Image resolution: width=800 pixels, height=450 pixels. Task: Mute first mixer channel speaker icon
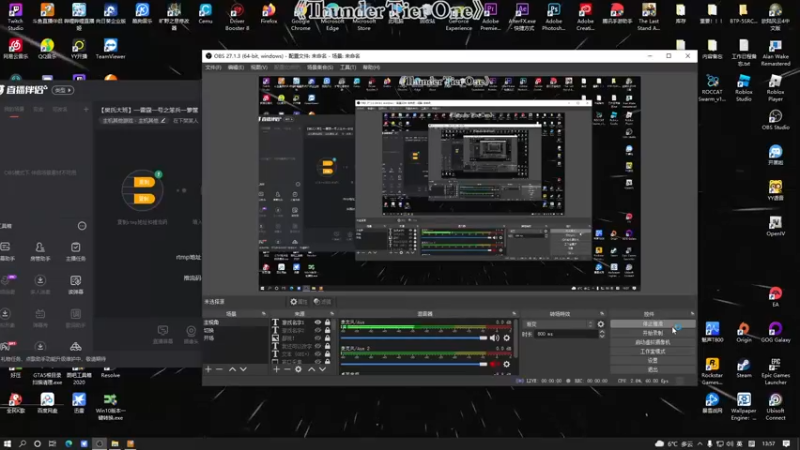click(x=494, y=338)
